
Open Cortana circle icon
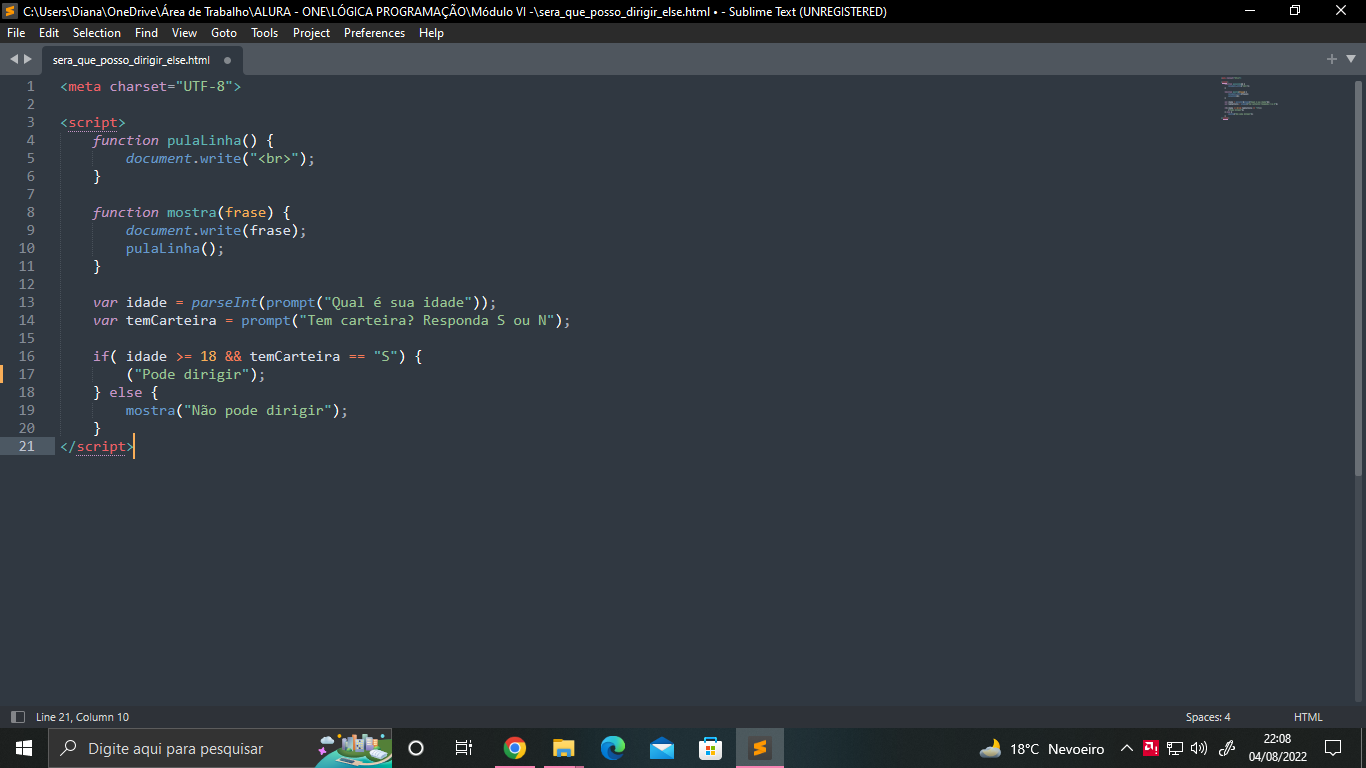click(x=416, y=748)
